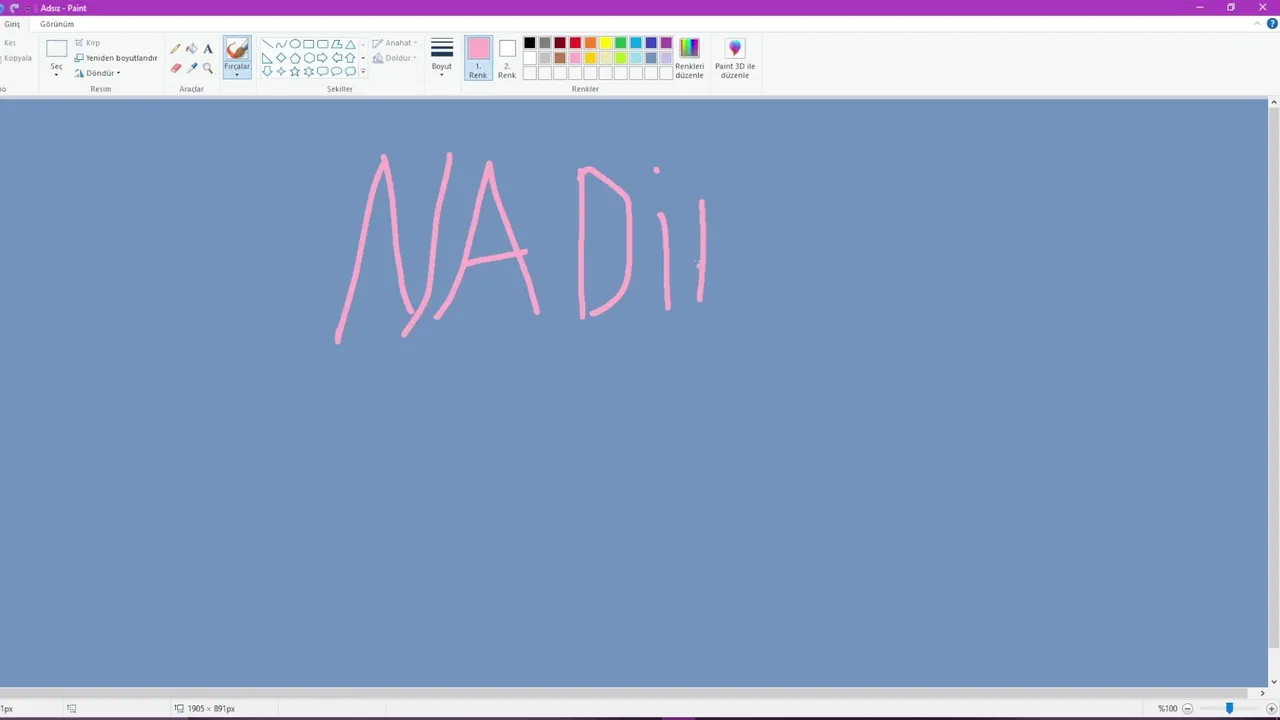The height and width of the screenshot is (720, 1280).
Task: Choose the yellow color swatch
Action: (x=605, y=43)
